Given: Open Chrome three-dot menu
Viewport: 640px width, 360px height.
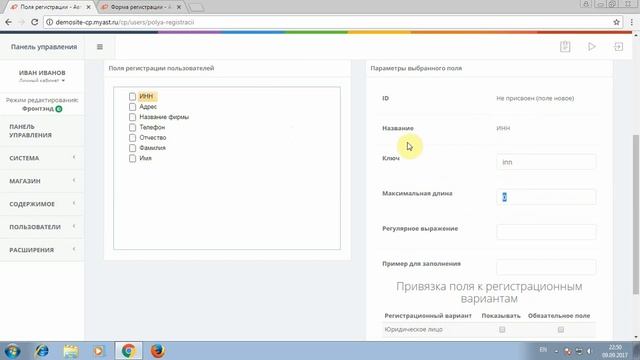Looking at the screenshot, I should pos(631,22).
